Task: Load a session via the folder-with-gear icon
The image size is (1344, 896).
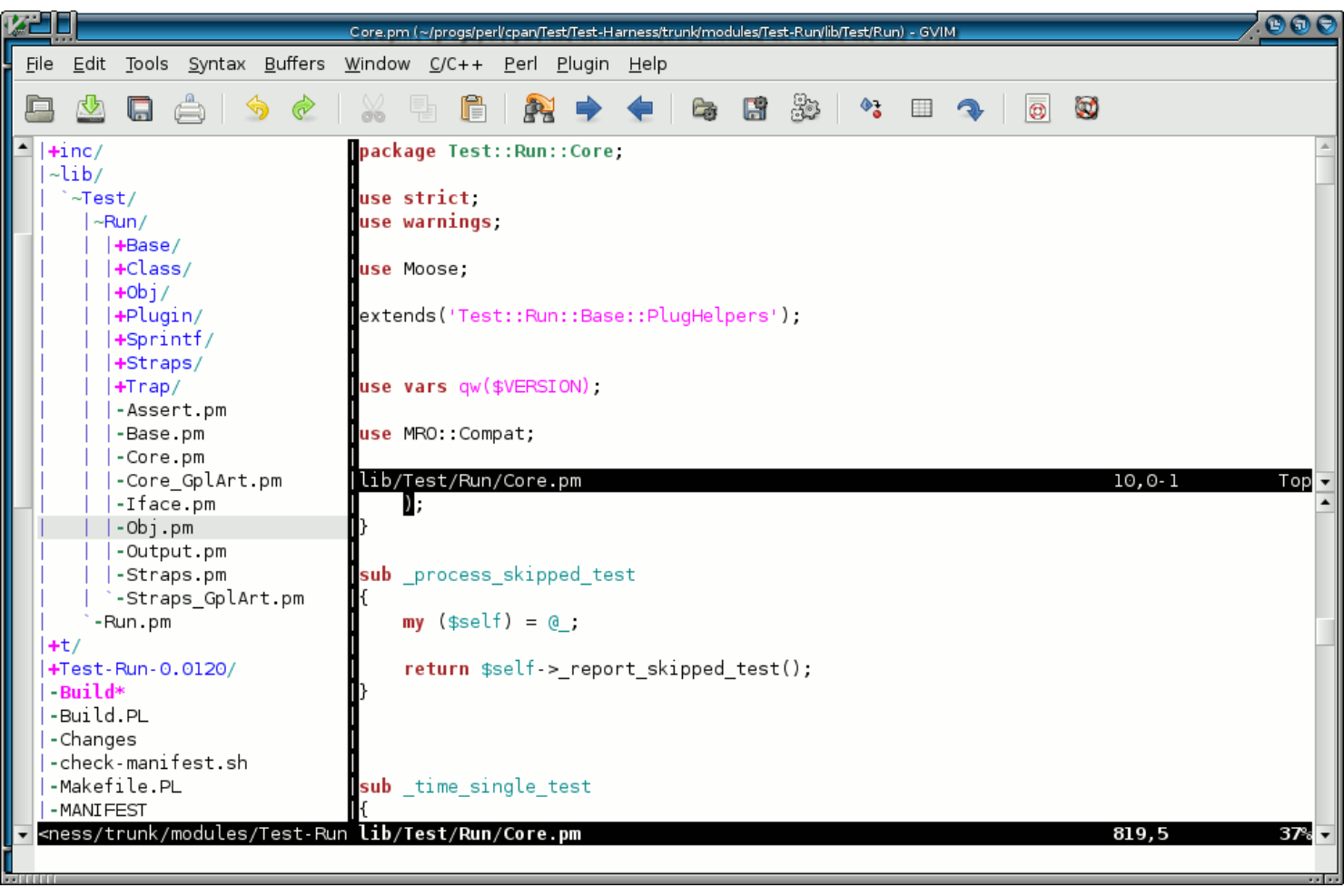Action: coord(704,108)
